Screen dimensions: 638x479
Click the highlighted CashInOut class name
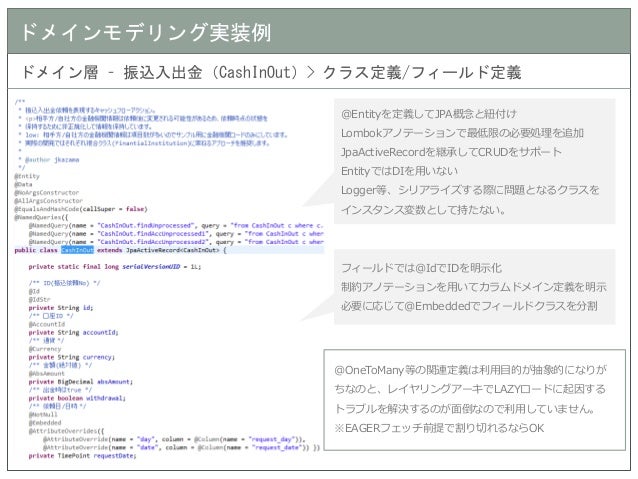point(77,250)
